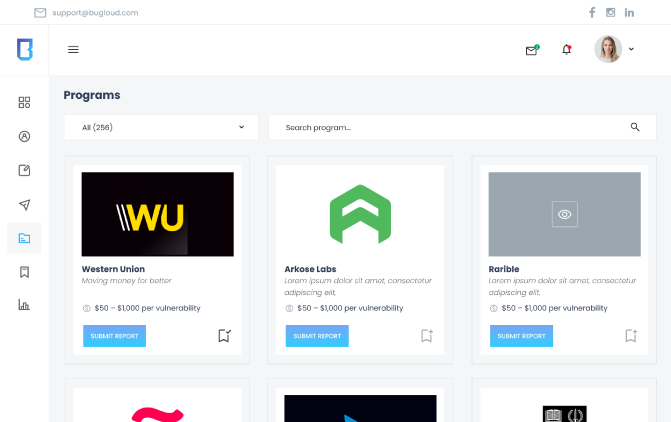This screenshot has height=422, width=671.
Task: Toggle bookmark on Arkose Labs program
Action: point(427,336)
